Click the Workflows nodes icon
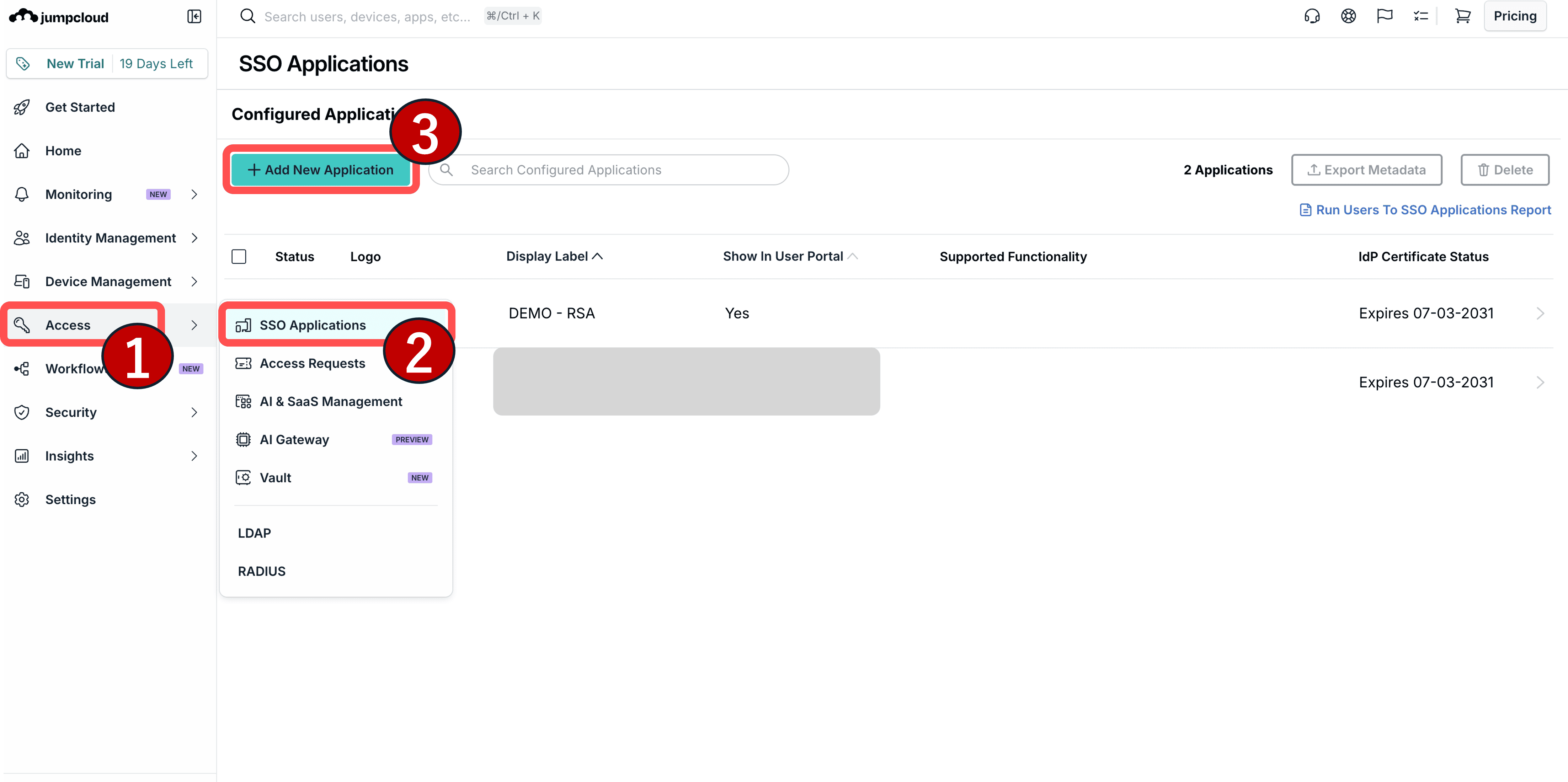Screen dimensions: 1568x782 point(22,369)
